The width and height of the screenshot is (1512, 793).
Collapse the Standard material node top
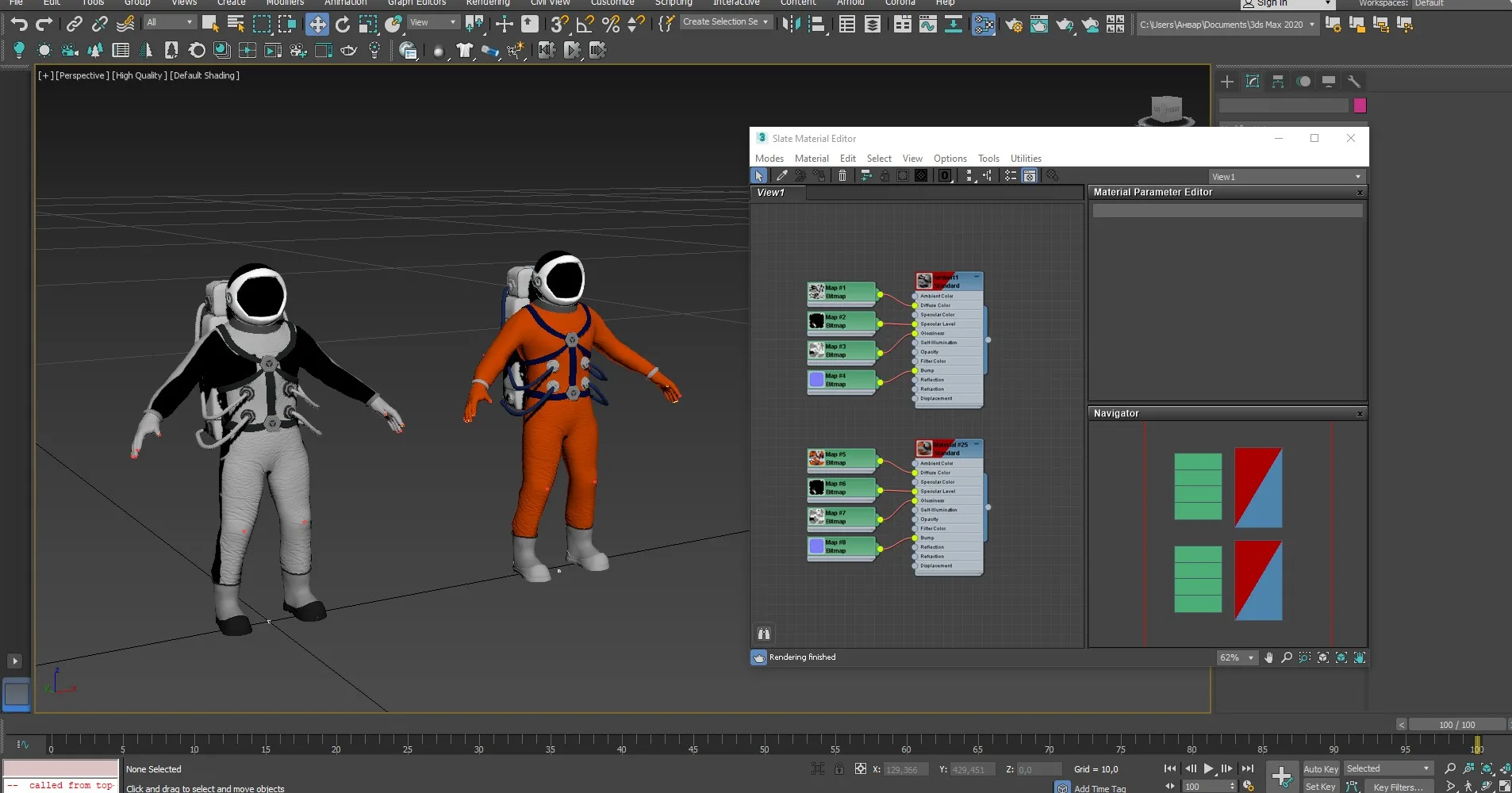[x=977, y=277]
